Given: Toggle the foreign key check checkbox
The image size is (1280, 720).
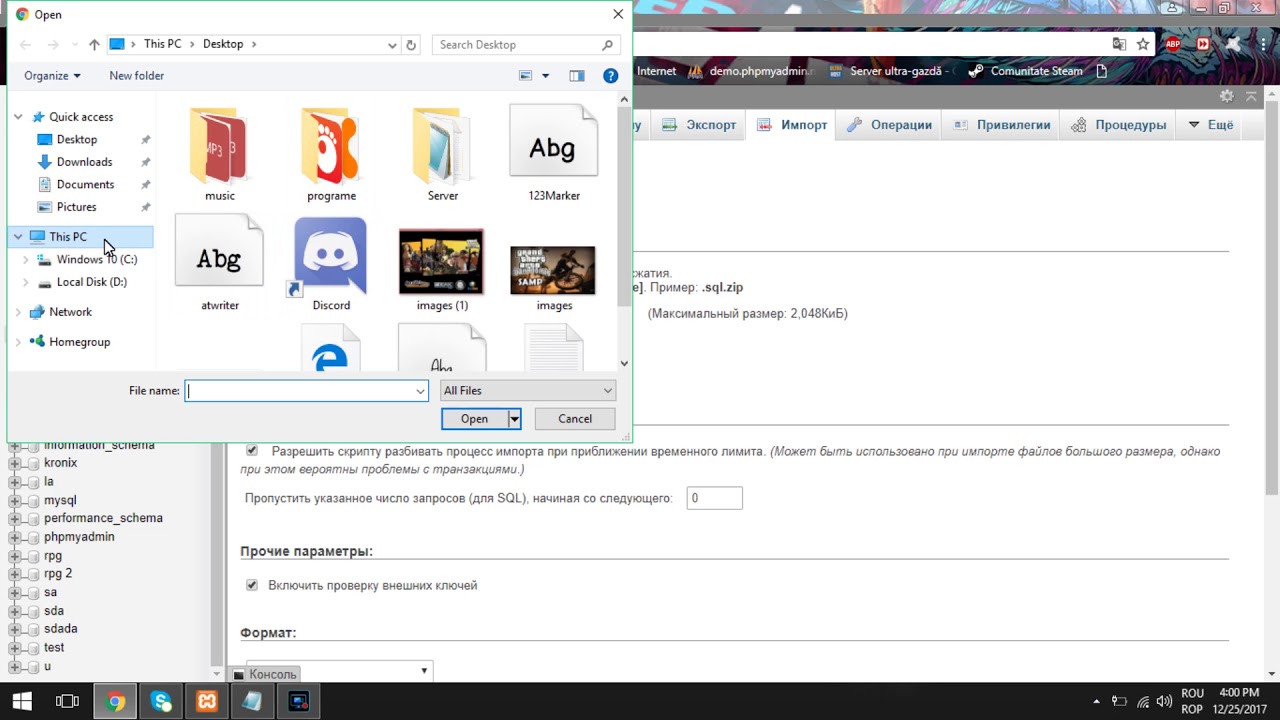Looking at the screenshot, I should (x=252, y=585).
